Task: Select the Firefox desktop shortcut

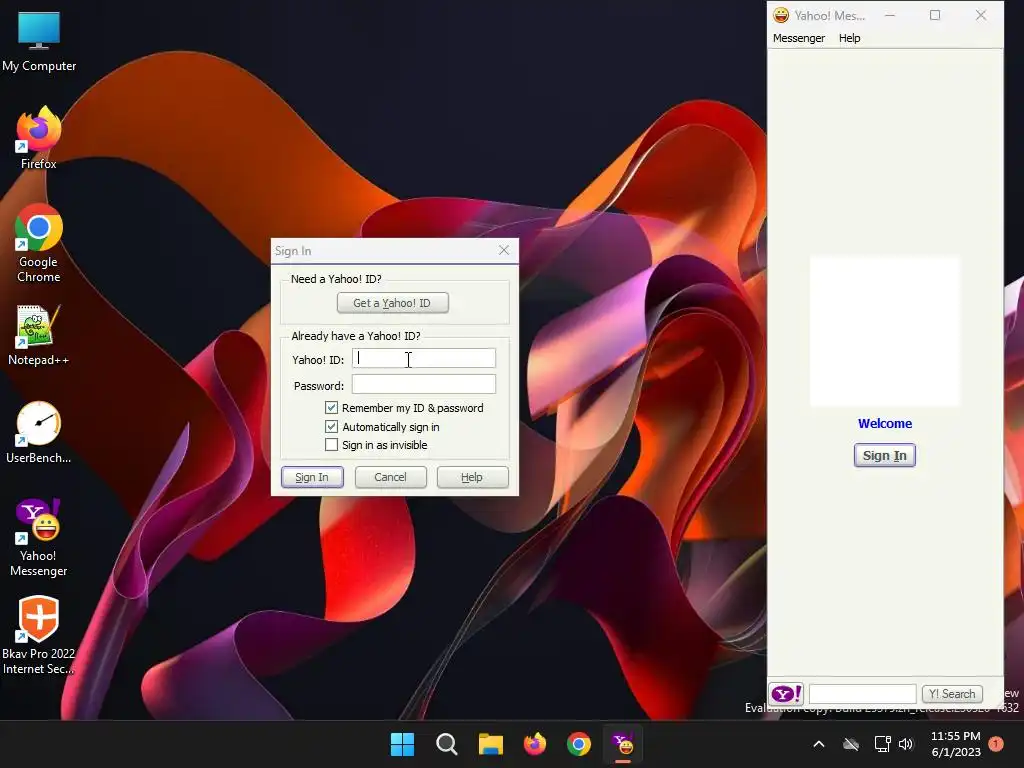Action: pos(39,137)
